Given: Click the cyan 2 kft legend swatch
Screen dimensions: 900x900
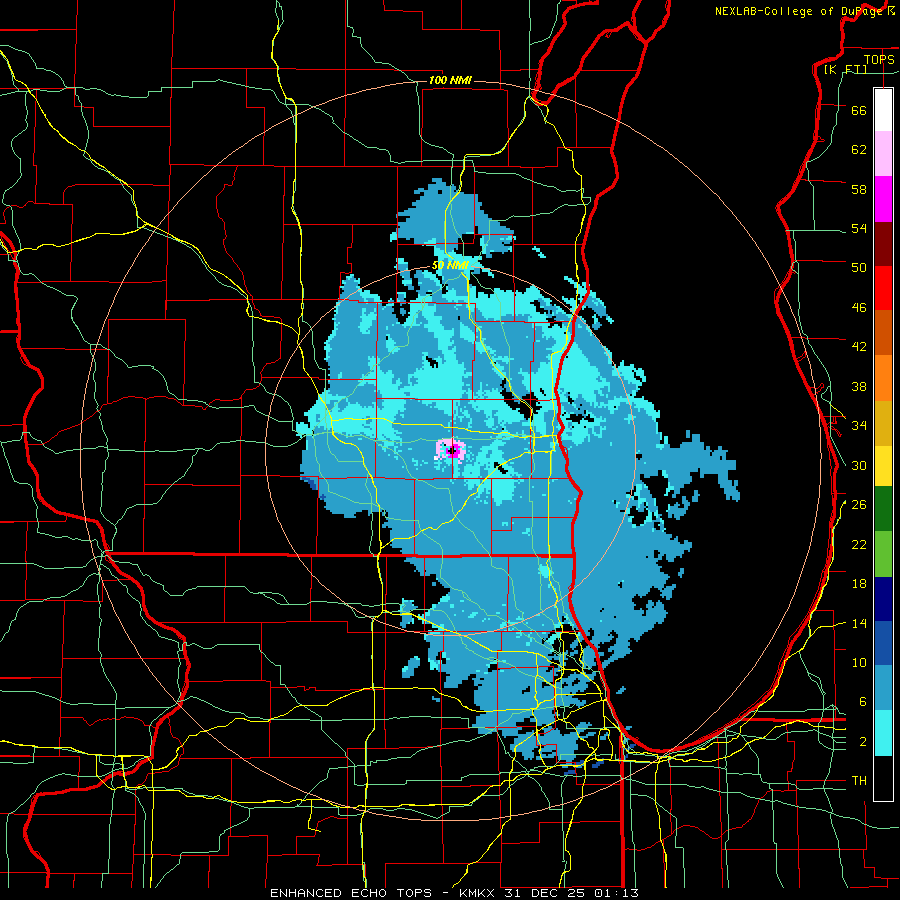Looking at the screenshot, I should [883, 733].
